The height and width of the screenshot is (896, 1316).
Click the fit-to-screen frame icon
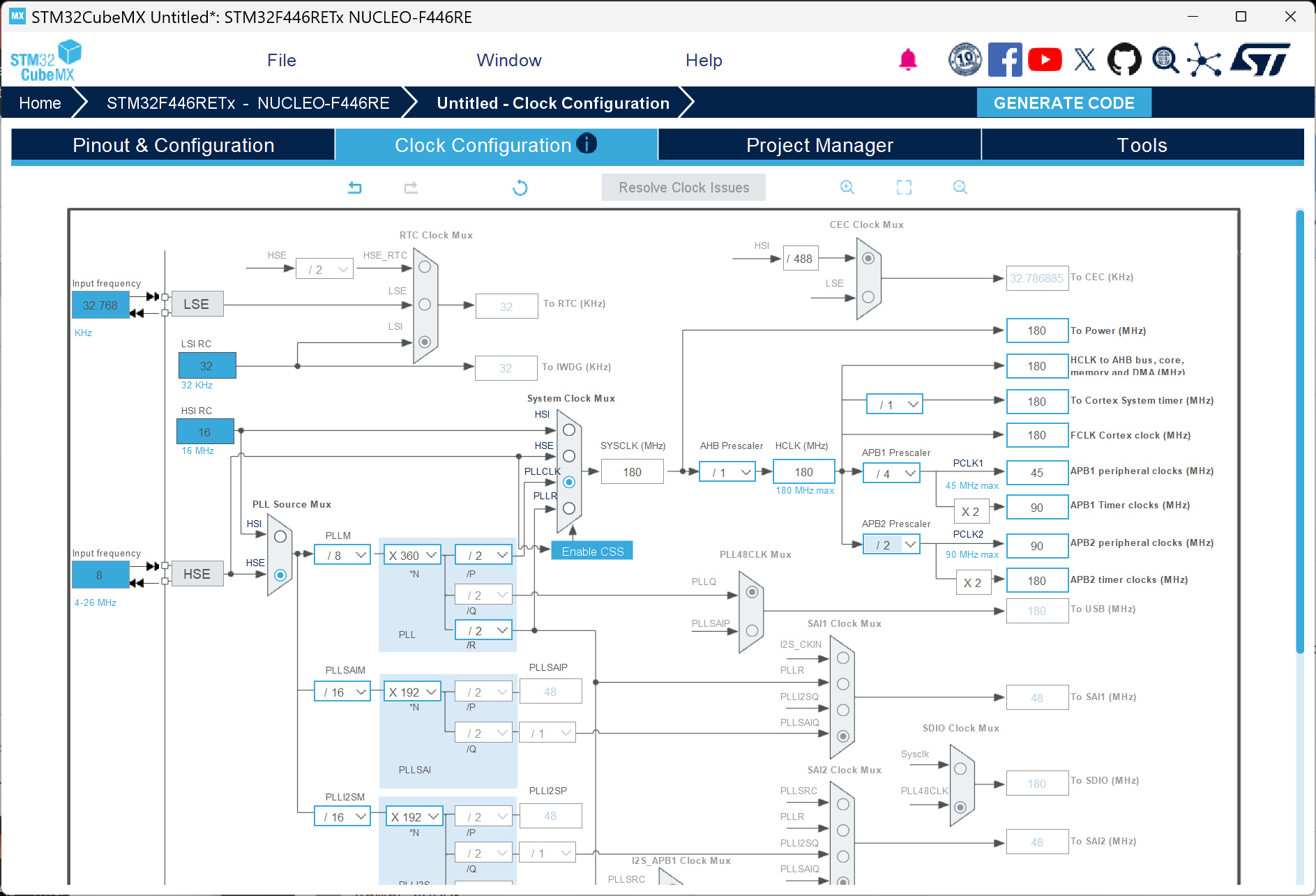point(904,187)
